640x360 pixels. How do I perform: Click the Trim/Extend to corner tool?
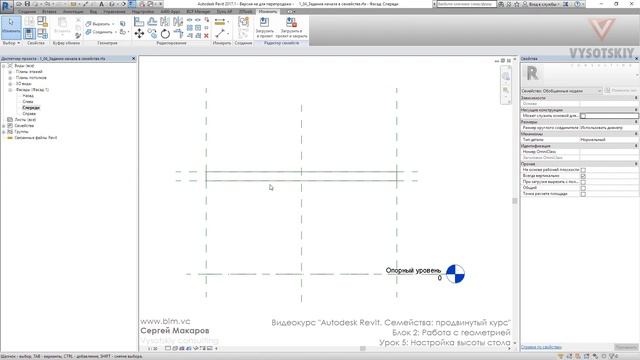tap(178, 33)
